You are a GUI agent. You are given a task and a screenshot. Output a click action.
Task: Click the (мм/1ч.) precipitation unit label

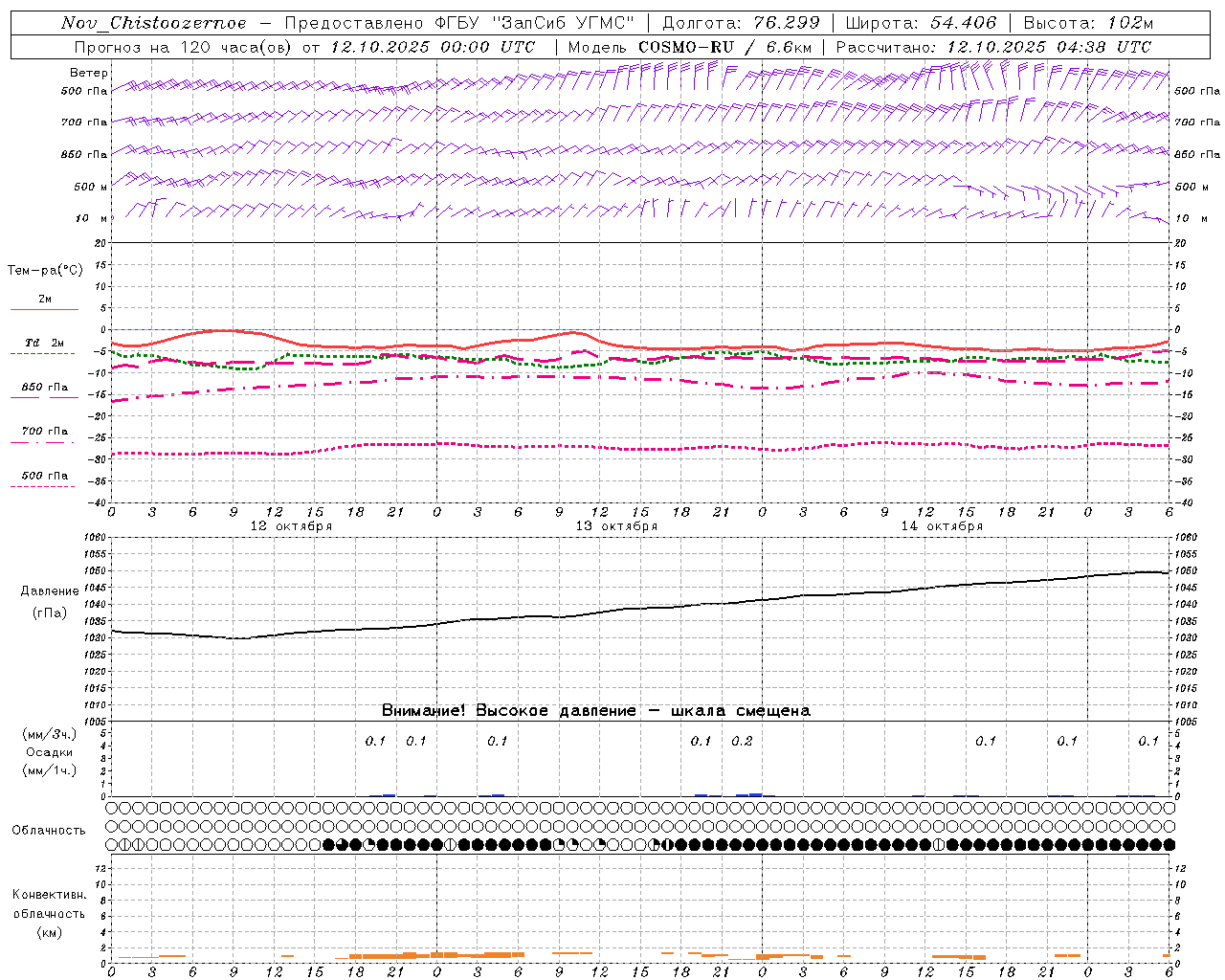click(x=50, y=770)
